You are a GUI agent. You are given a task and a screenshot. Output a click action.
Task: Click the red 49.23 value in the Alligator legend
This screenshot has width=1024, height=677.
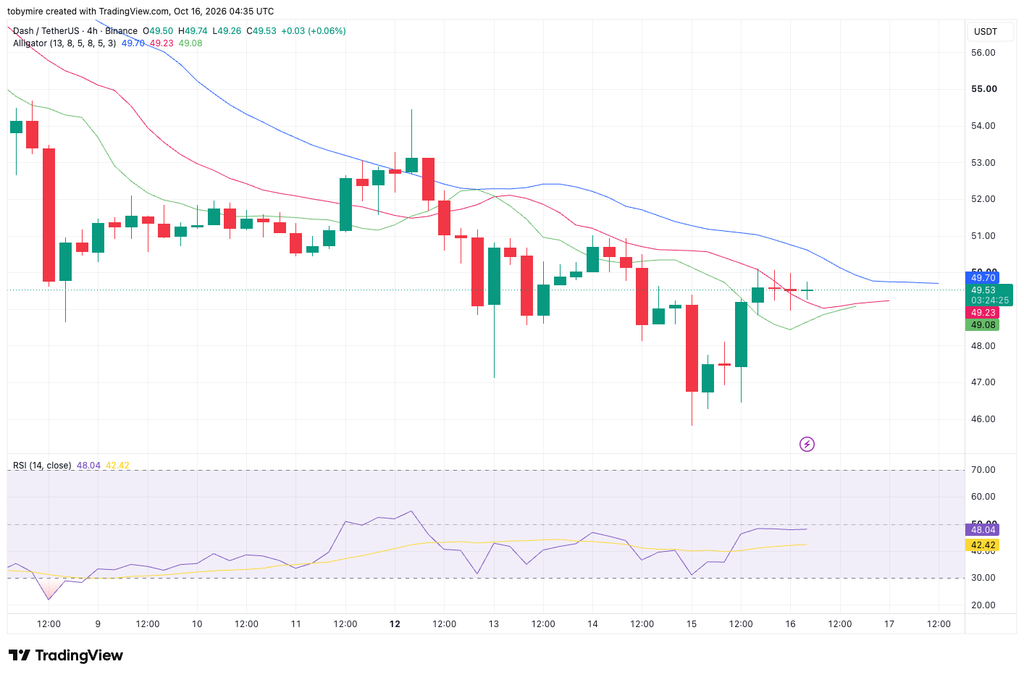click(x=161, y=43)
